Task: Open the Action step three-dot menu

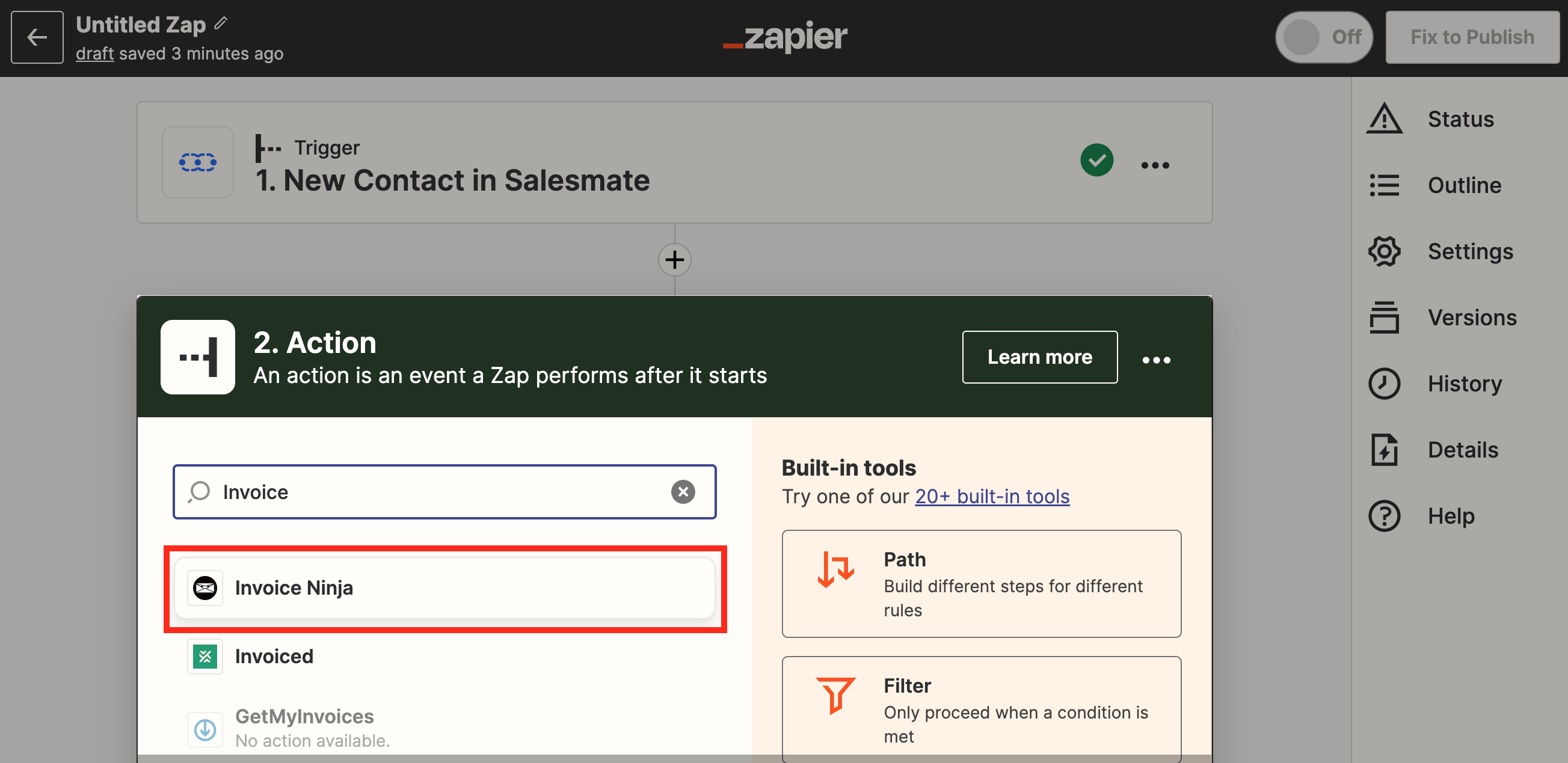Action: (1156, 360)
